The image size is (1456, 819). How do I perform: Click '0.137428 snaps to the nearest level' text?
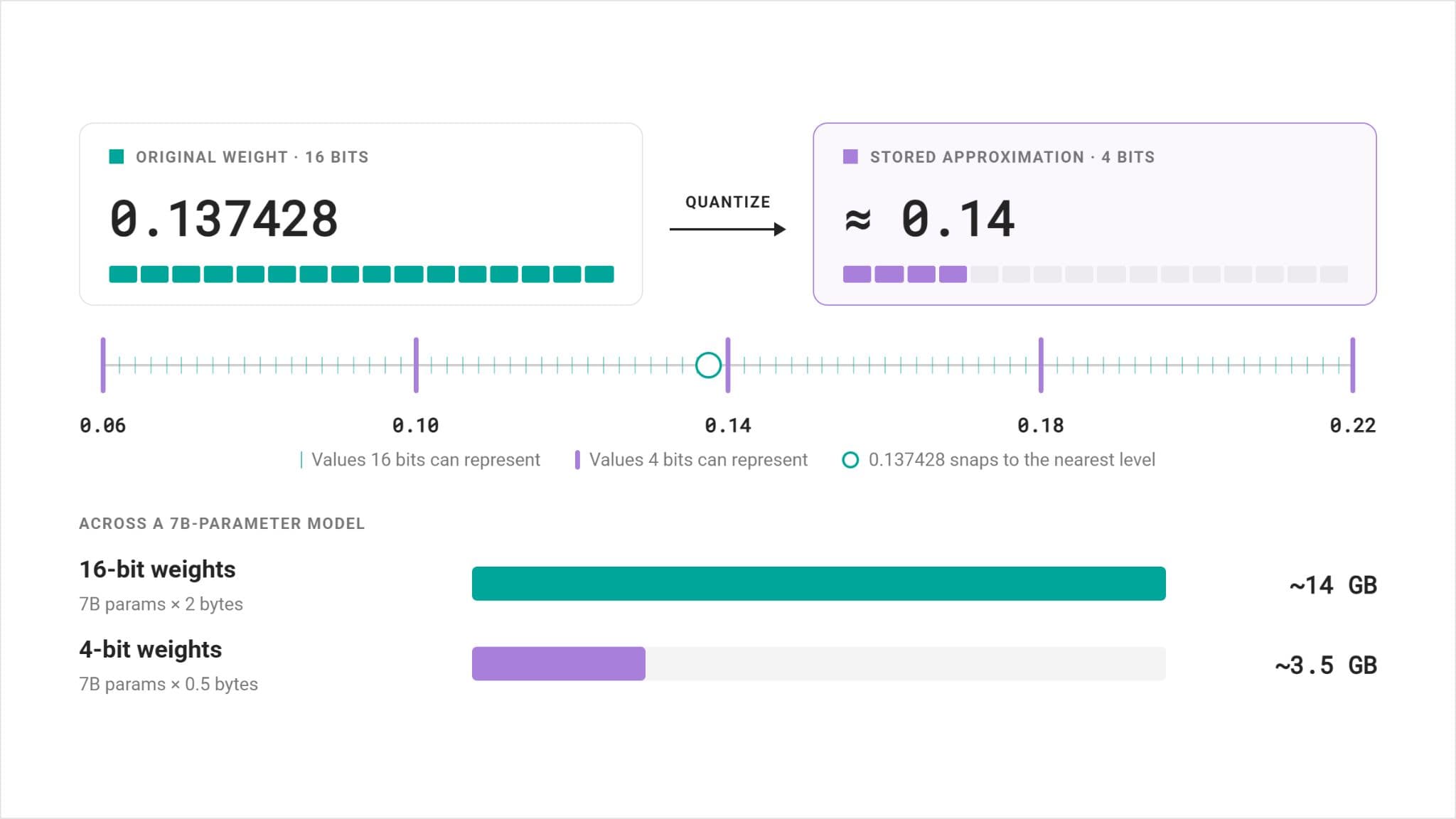[1012, 460]
